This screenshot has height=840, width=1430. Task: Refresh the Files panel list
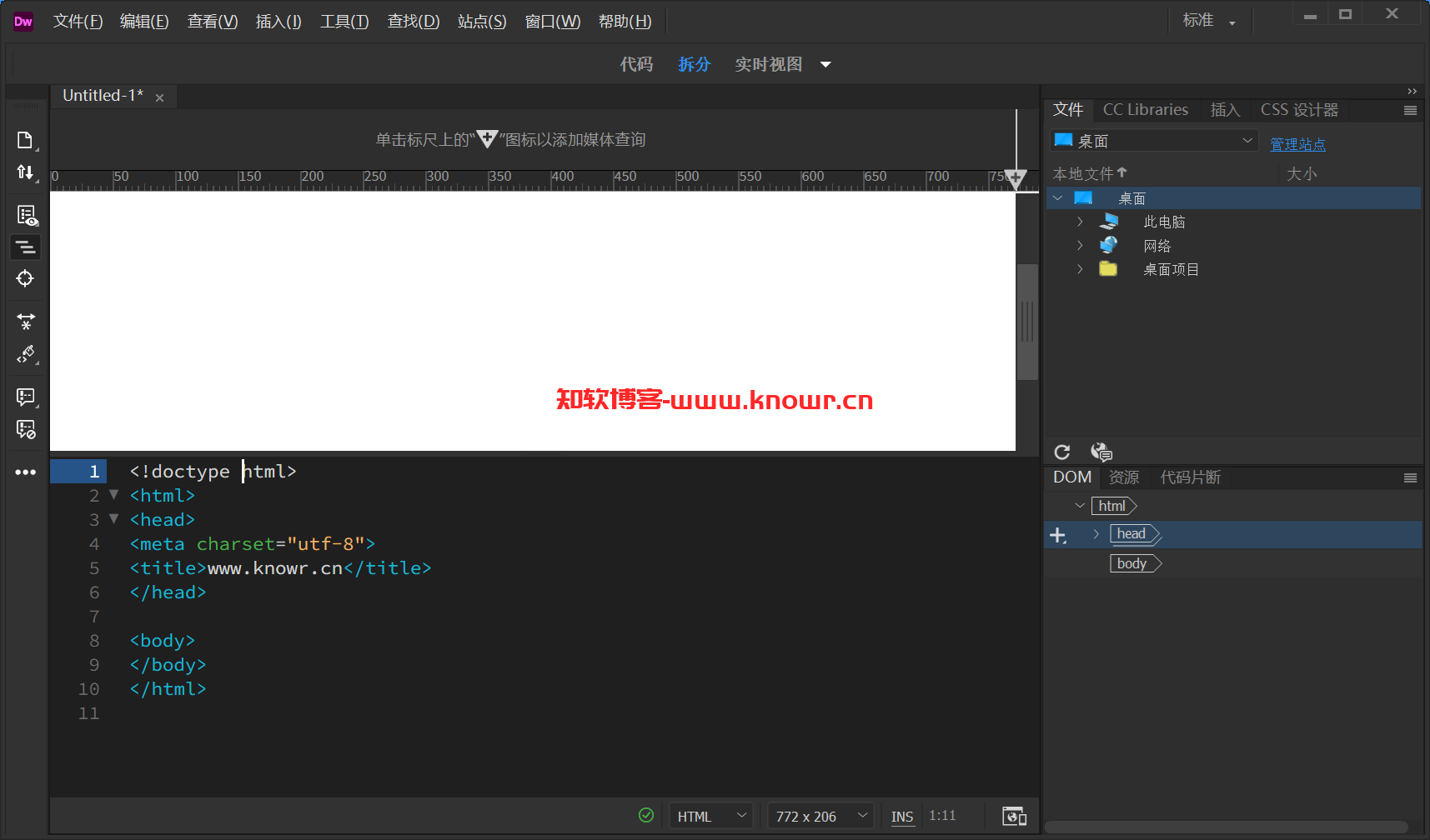(1062, 452)
